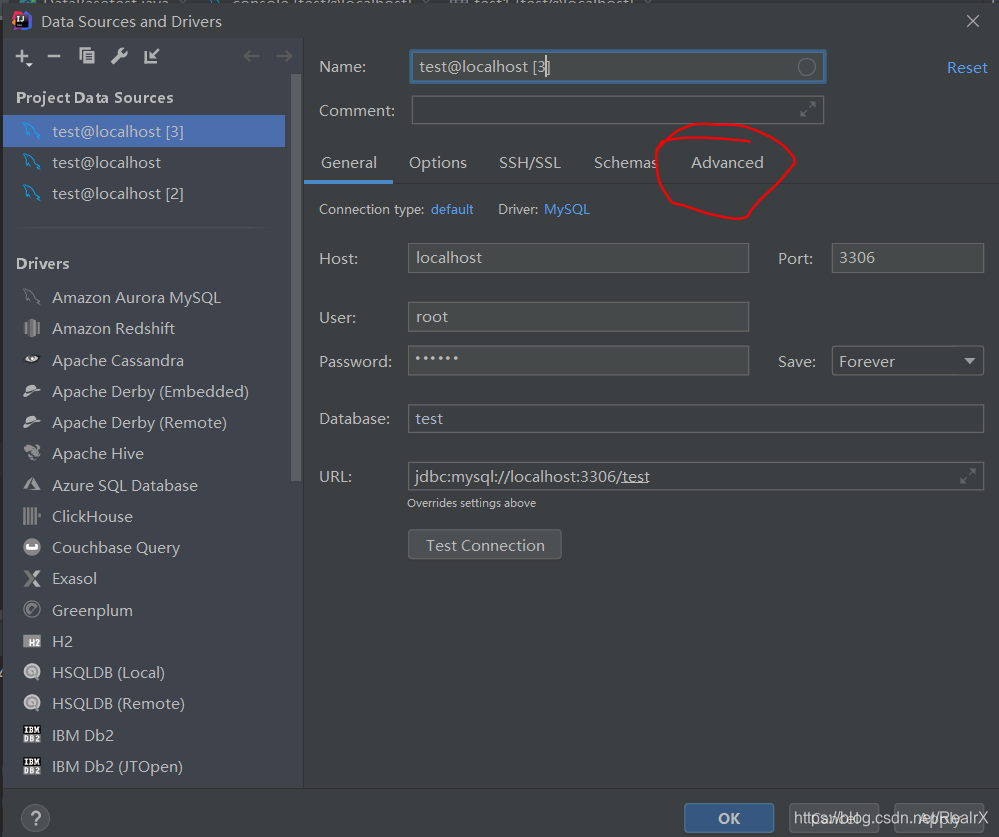Expand the Comment field editor
Image resolution: width=999 pixels, height=837 pixels.
[808, 110]
